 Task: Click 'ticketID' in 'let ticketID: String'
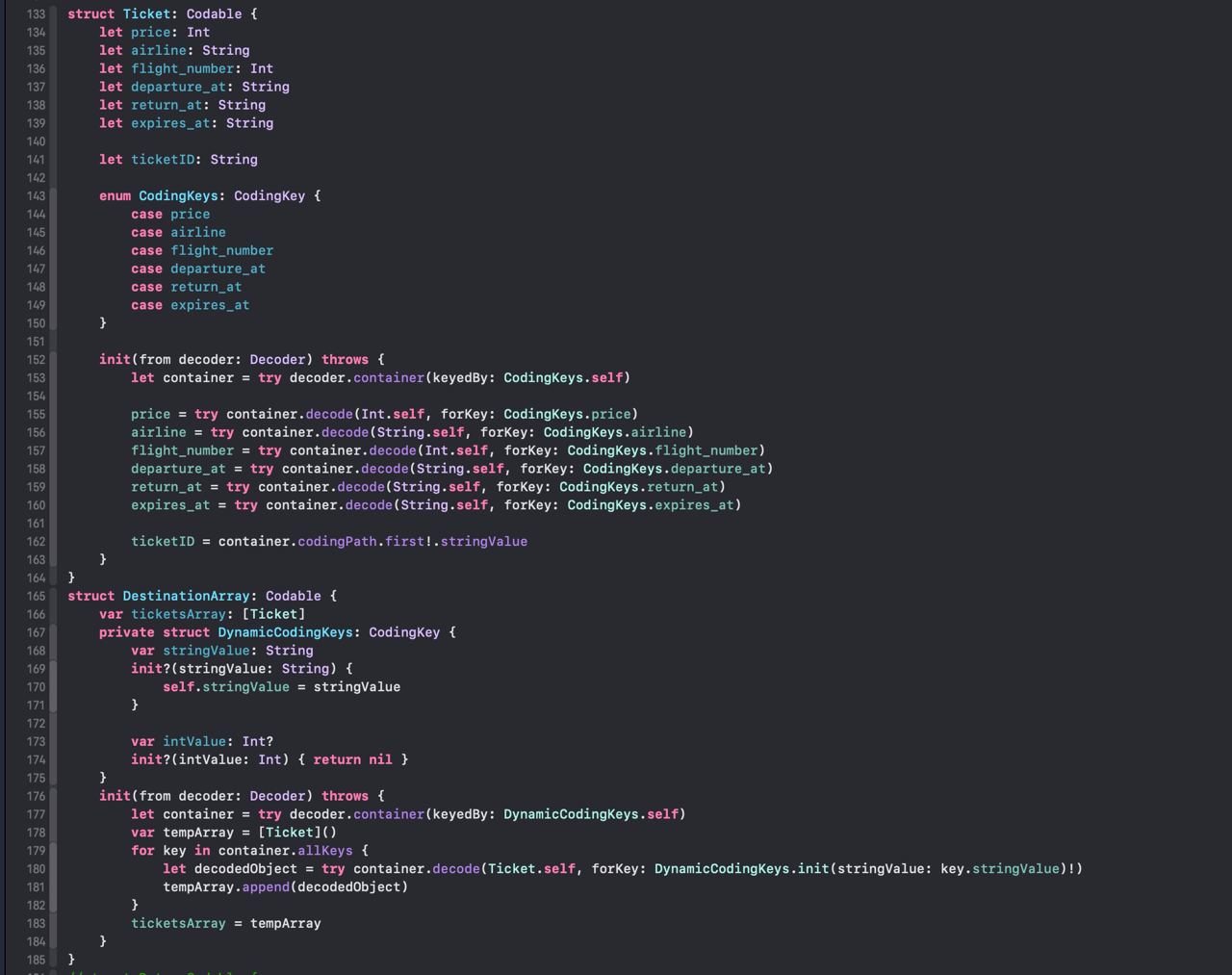point(163,160)
